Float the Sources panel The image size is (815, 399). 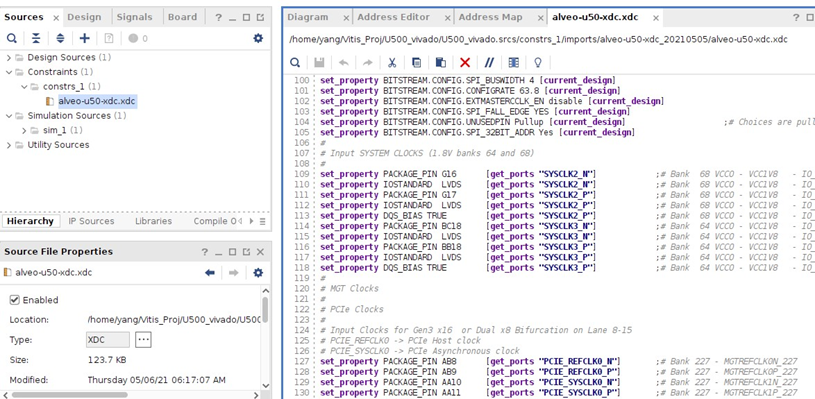(260, 18)
